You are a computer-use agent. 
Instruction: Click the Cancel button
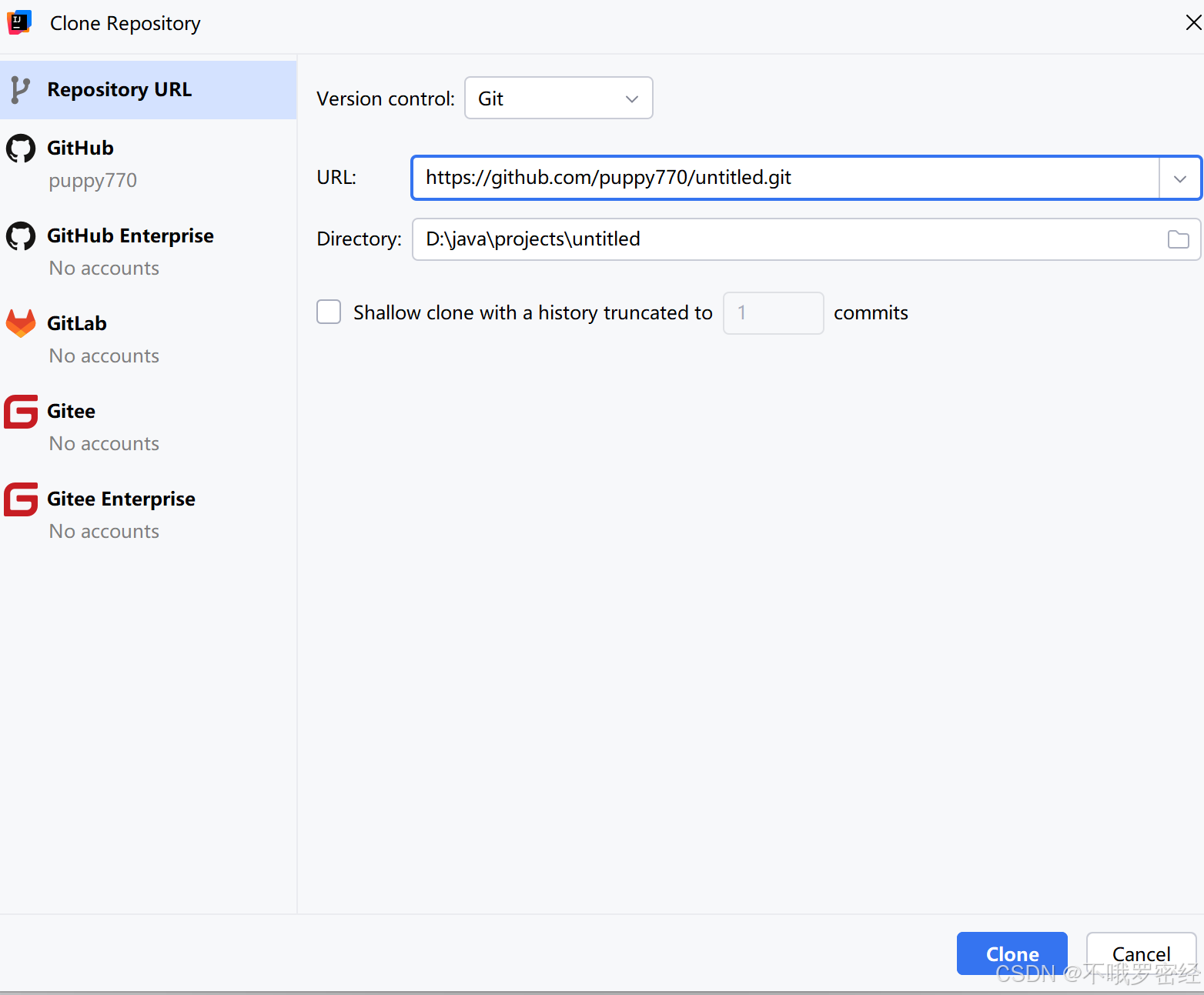[1141, 953]
